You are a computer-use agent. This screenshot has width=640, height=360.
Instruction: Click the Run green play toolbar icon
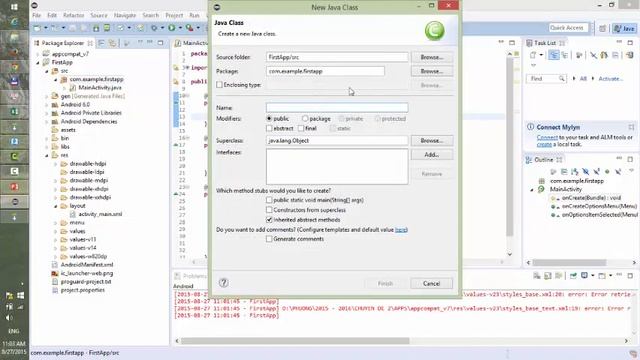click(172, 28)
